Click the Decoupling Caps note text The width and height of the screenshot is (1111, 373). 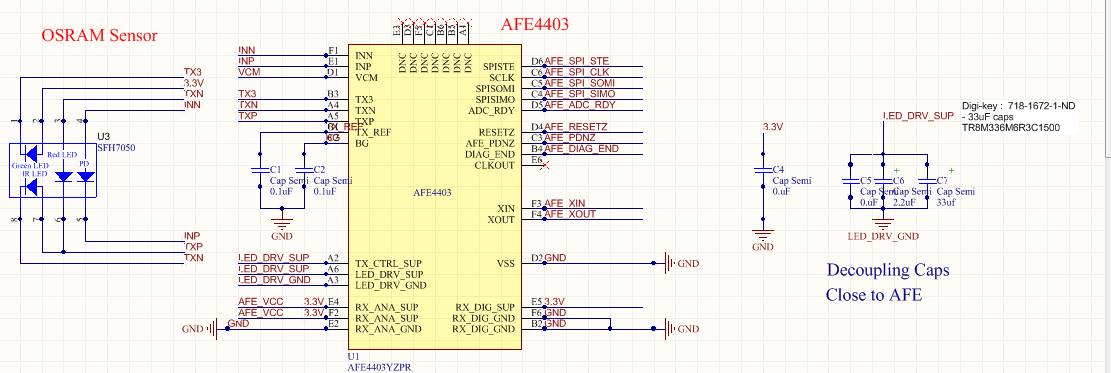point(888,270)
